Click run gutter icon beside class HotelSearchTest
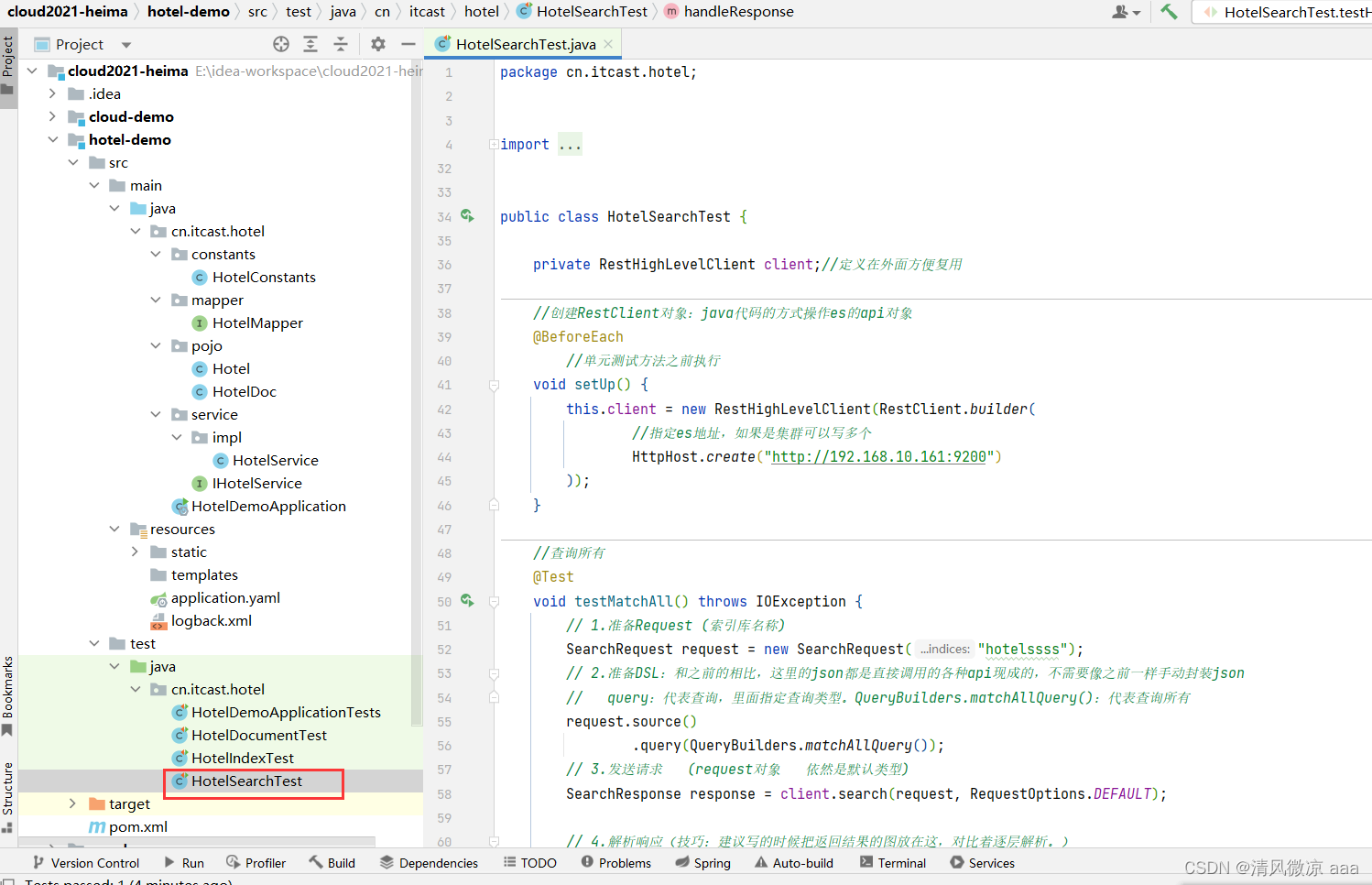Screen dimensions: 1372x885 coord(467,216)
